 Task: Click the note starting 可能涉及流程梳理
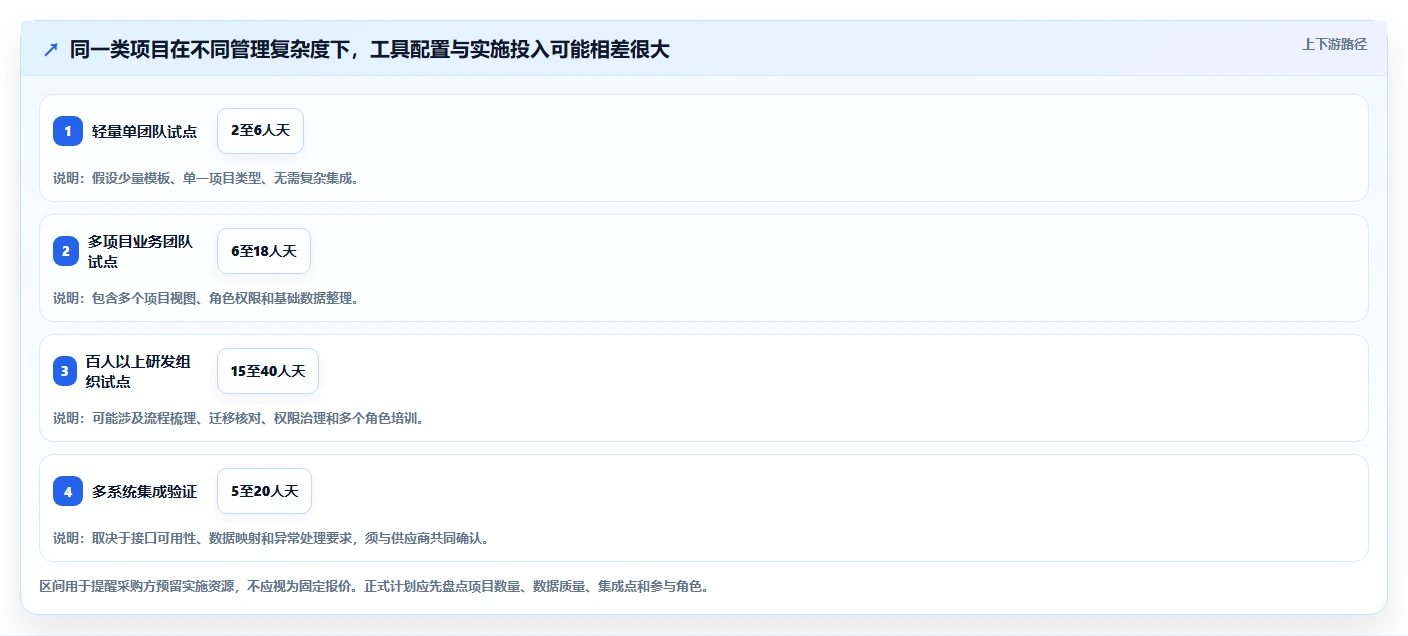[239, 418]
